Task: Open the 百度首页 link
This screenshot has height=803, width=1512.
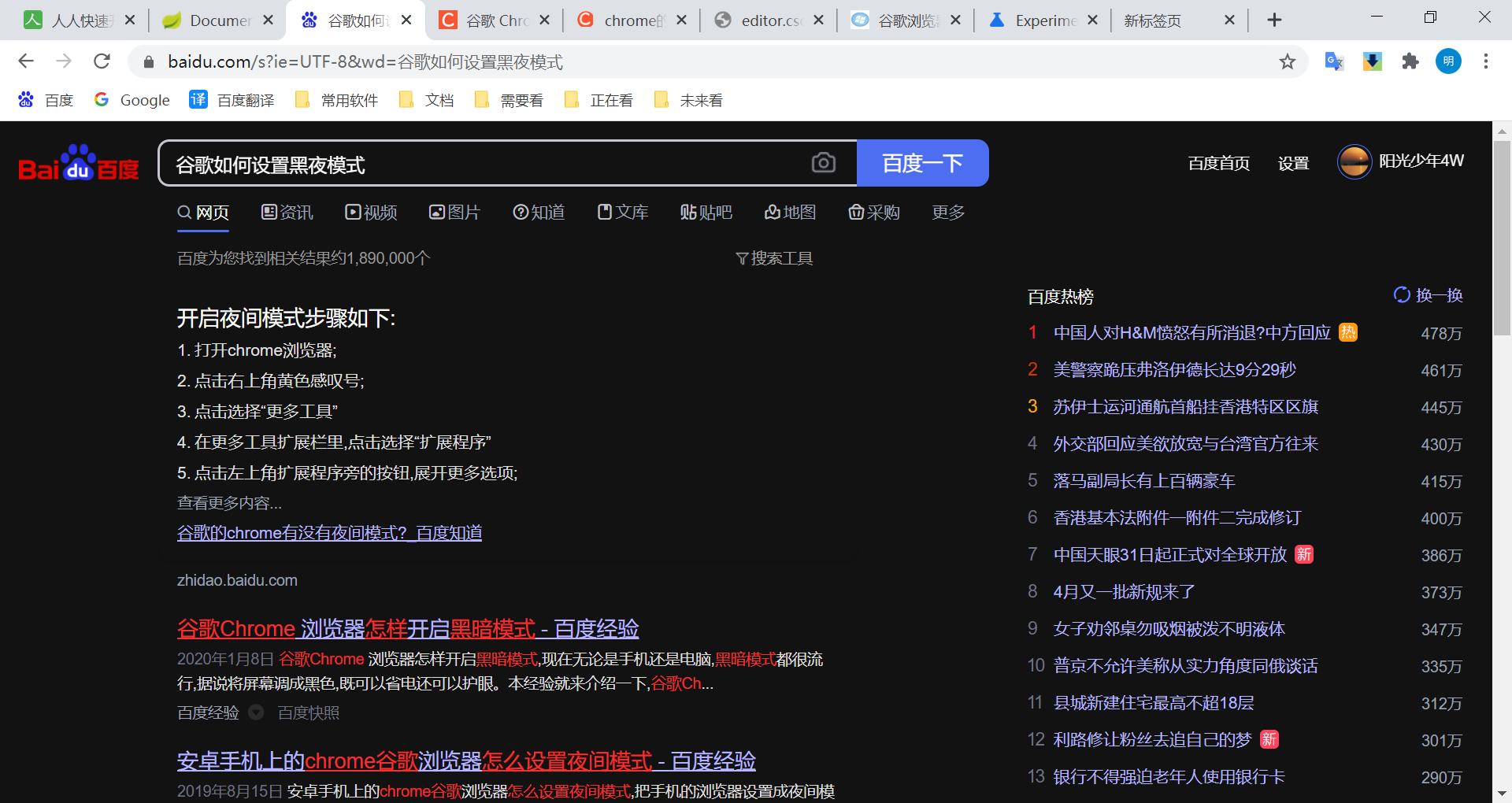Action: (1219, 163)
